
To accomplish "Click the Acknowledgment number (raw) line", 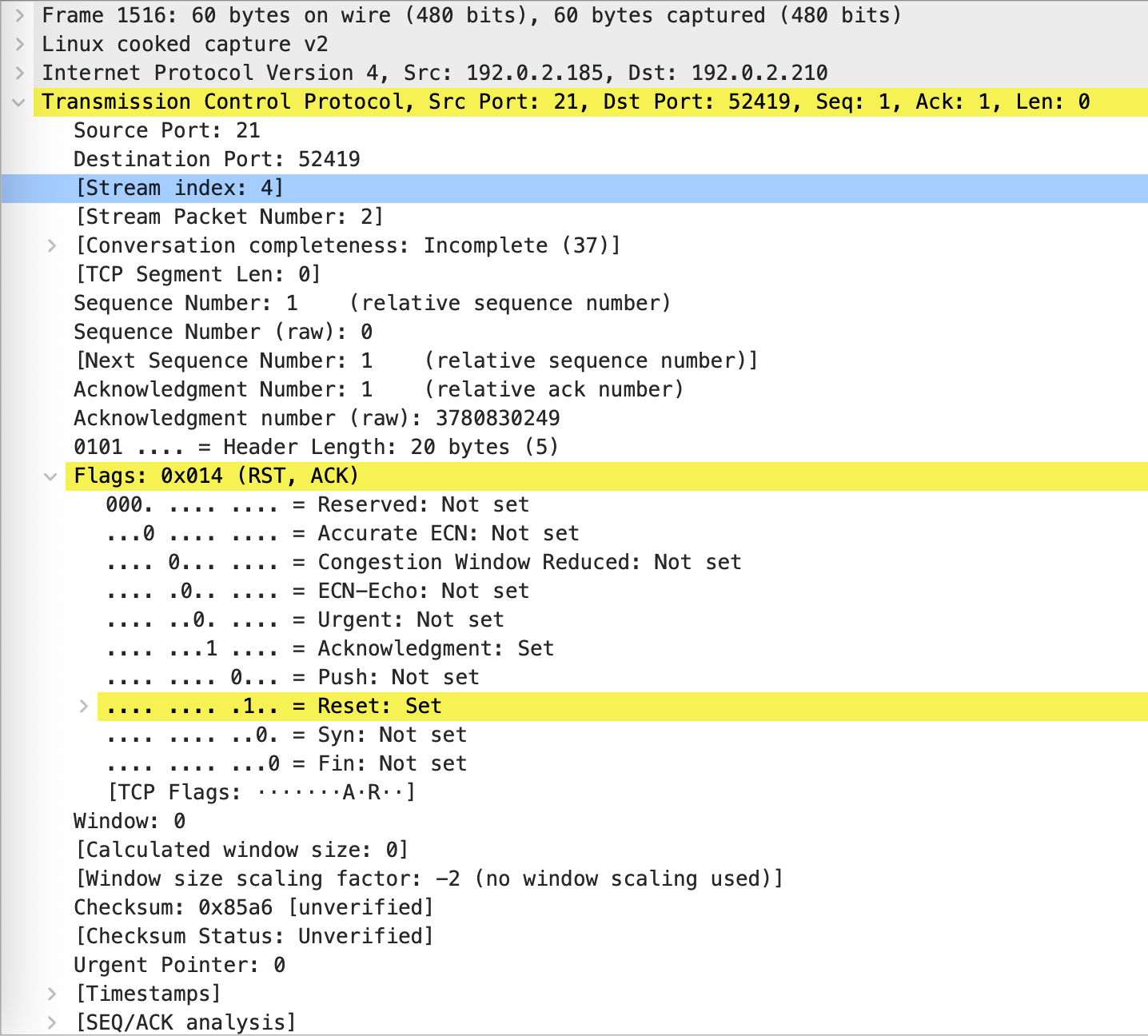I will pos(317,418).
